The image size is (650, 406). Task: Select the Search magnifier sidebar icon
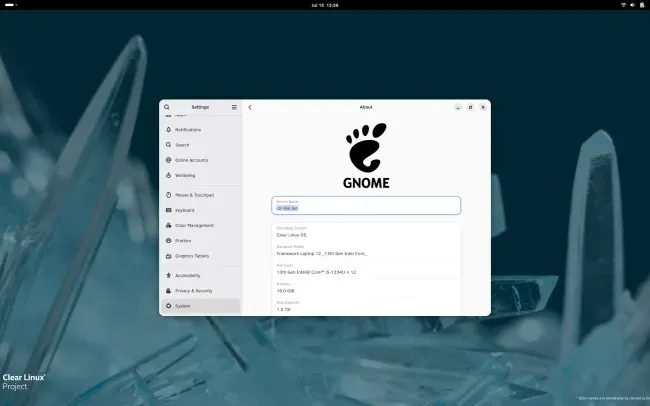[x=168, y=145]
